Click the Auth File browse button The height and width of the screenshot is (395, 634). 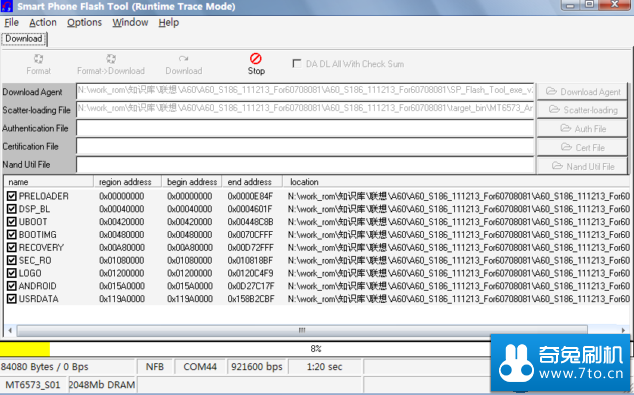pos(582,129)
